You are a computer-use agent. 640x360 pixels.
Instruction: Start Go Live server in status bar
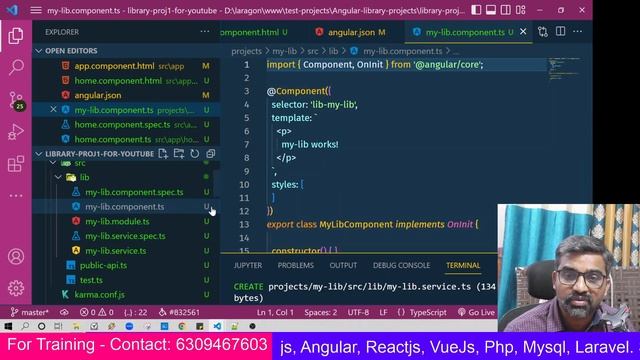(476, 313)
